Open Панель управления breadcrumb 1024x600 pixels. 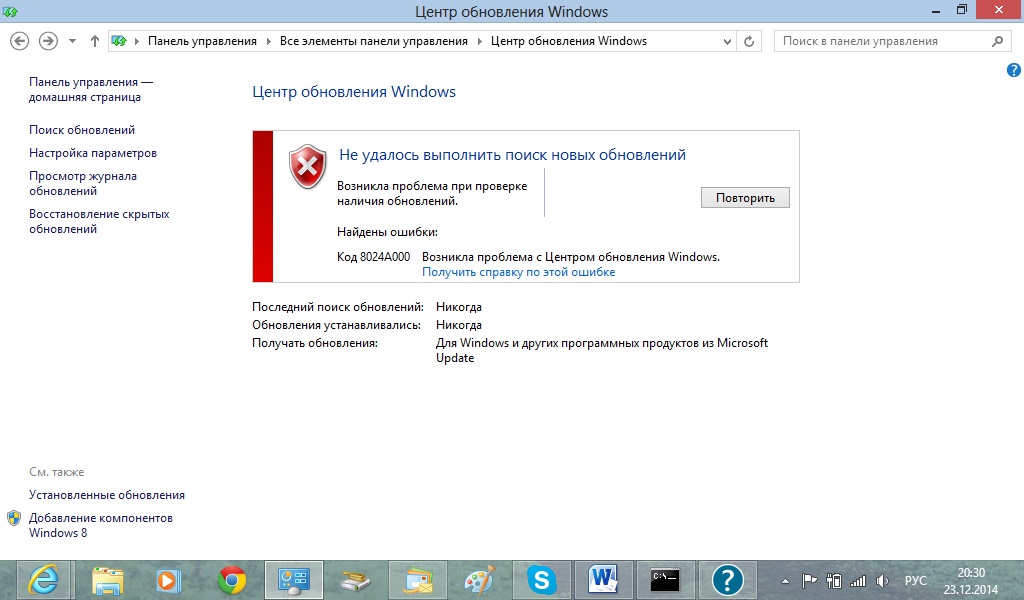point(202,41)
